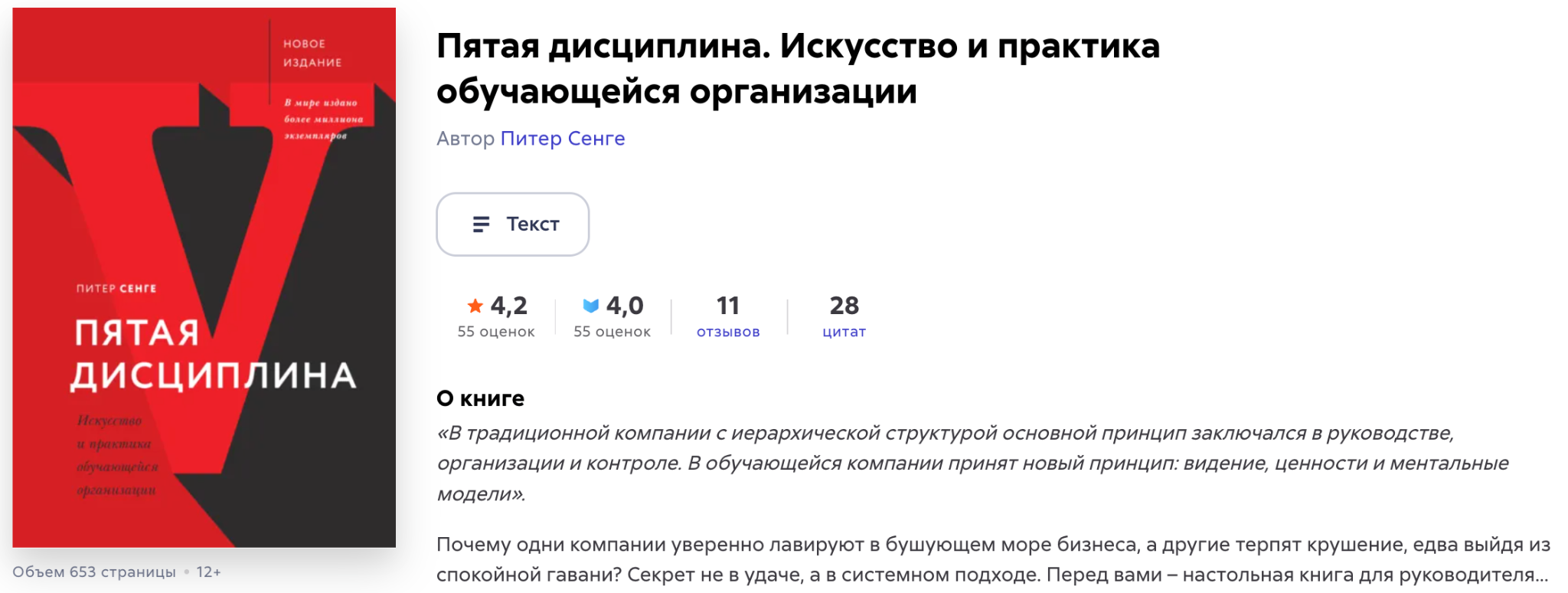This screenshot has width=1568, height=593.
Task: Click 55 оценок under the star rating
Action: (496, 332)
